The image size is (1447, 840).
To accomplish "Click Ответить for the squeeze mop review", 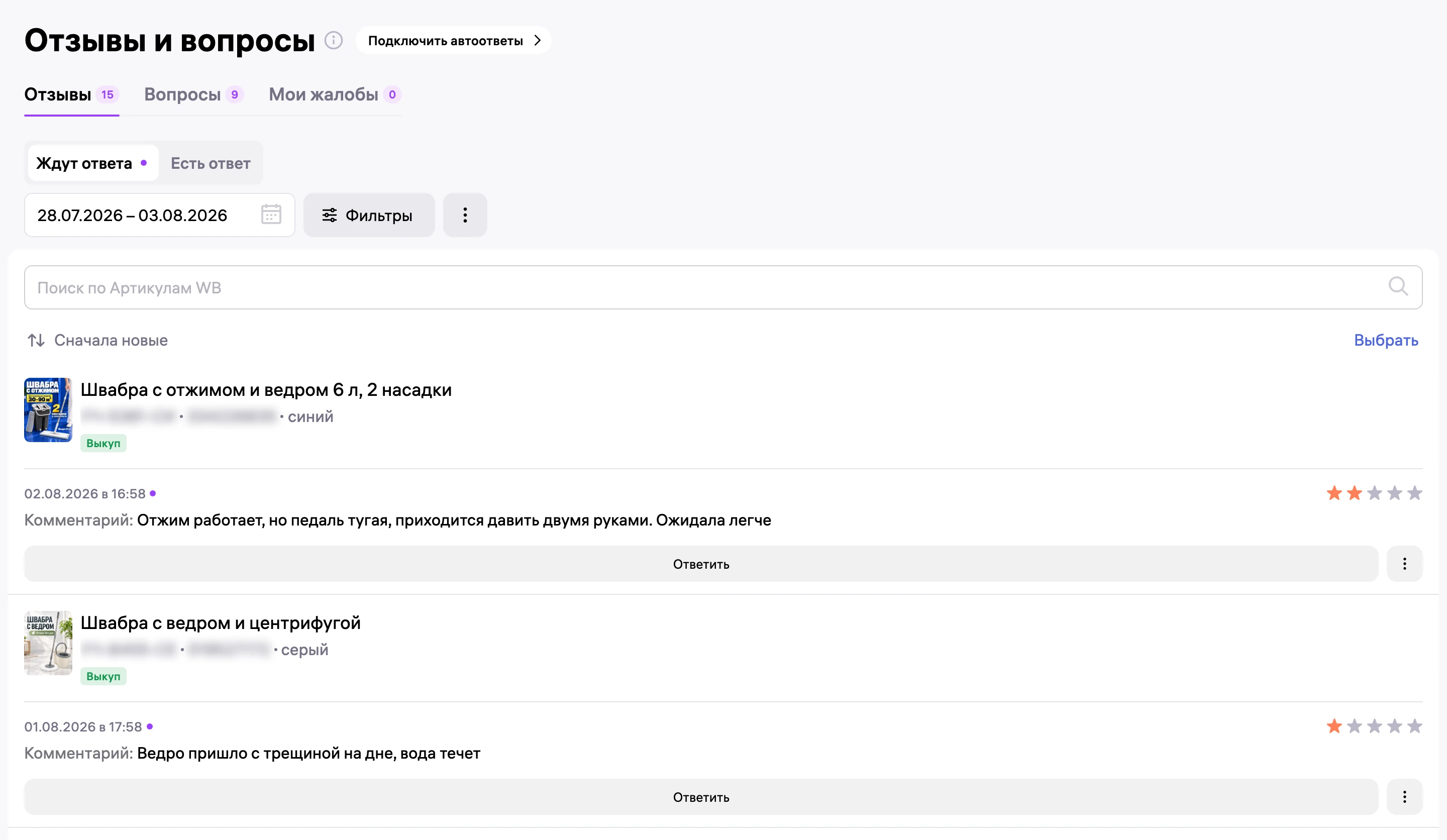I will pyautogui.click(x=701, y=564).
